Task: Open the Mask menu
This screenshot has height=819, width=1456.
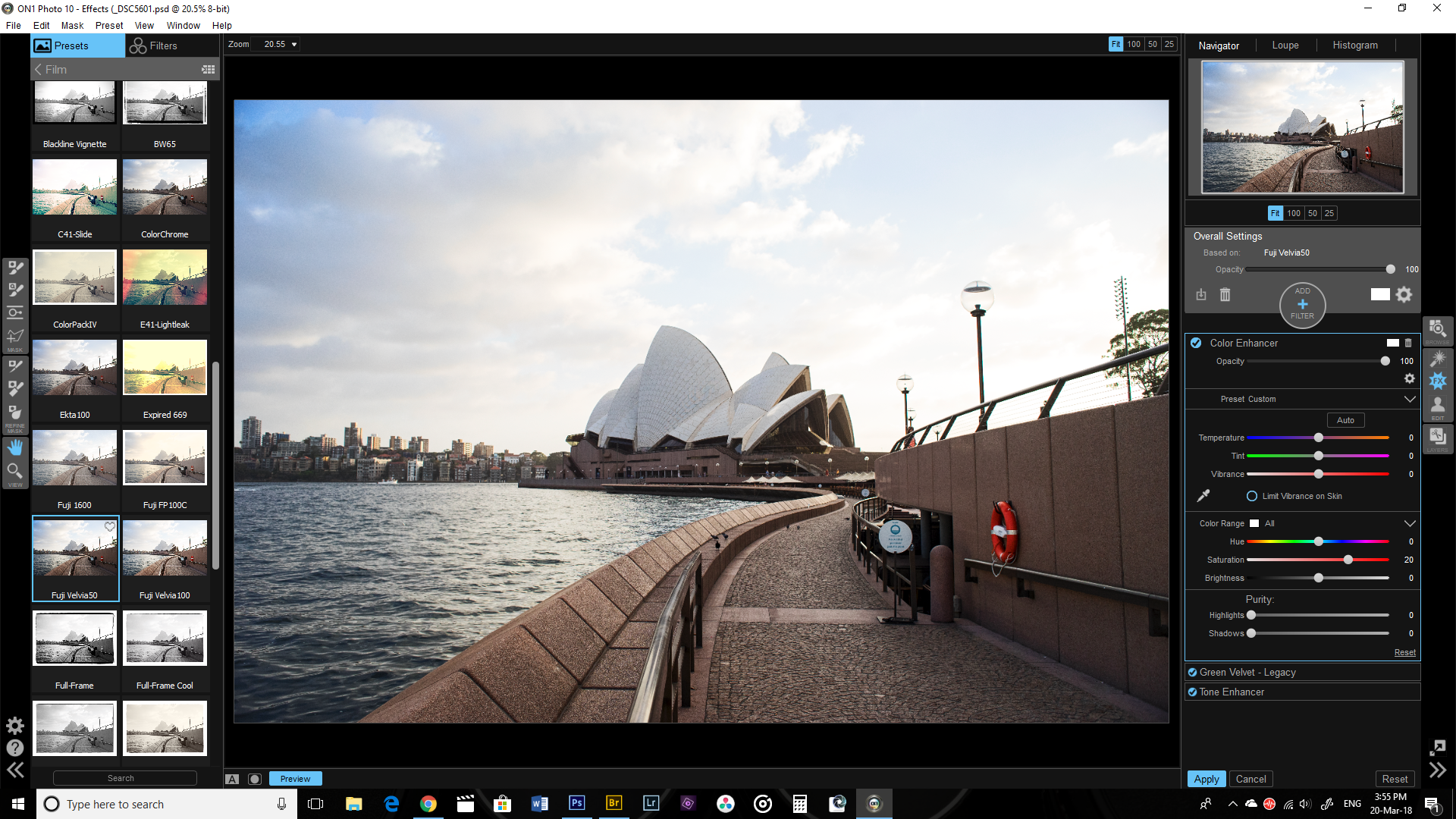Action: 72,25
